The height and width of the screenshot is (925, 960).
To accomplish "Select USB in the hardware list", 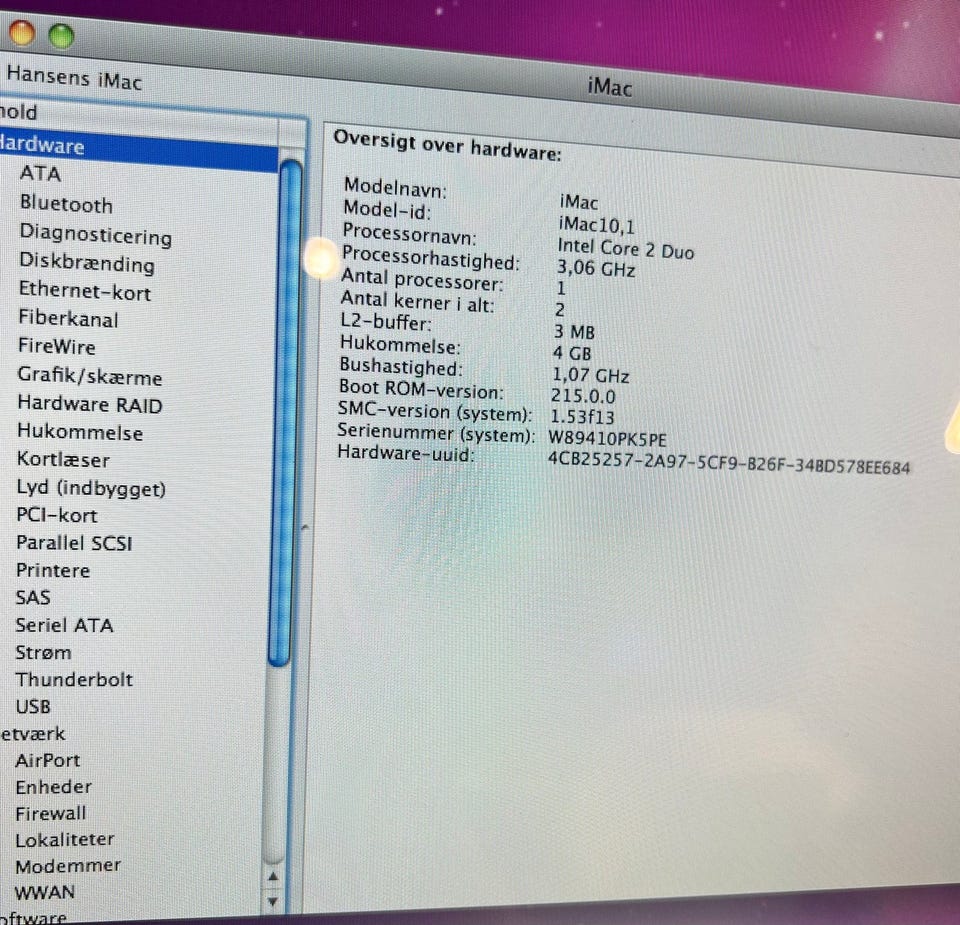I will click(x=33, y=706).
